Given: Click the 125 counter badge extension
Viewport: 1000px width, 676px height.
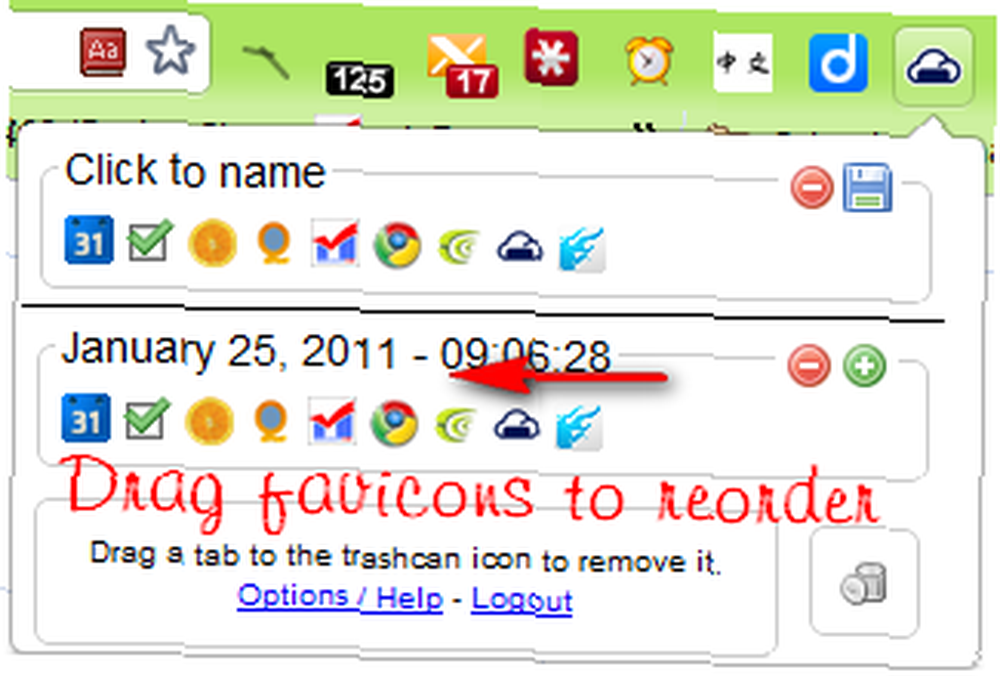Looking at the screenshot, I should click(x=359, y=80).
